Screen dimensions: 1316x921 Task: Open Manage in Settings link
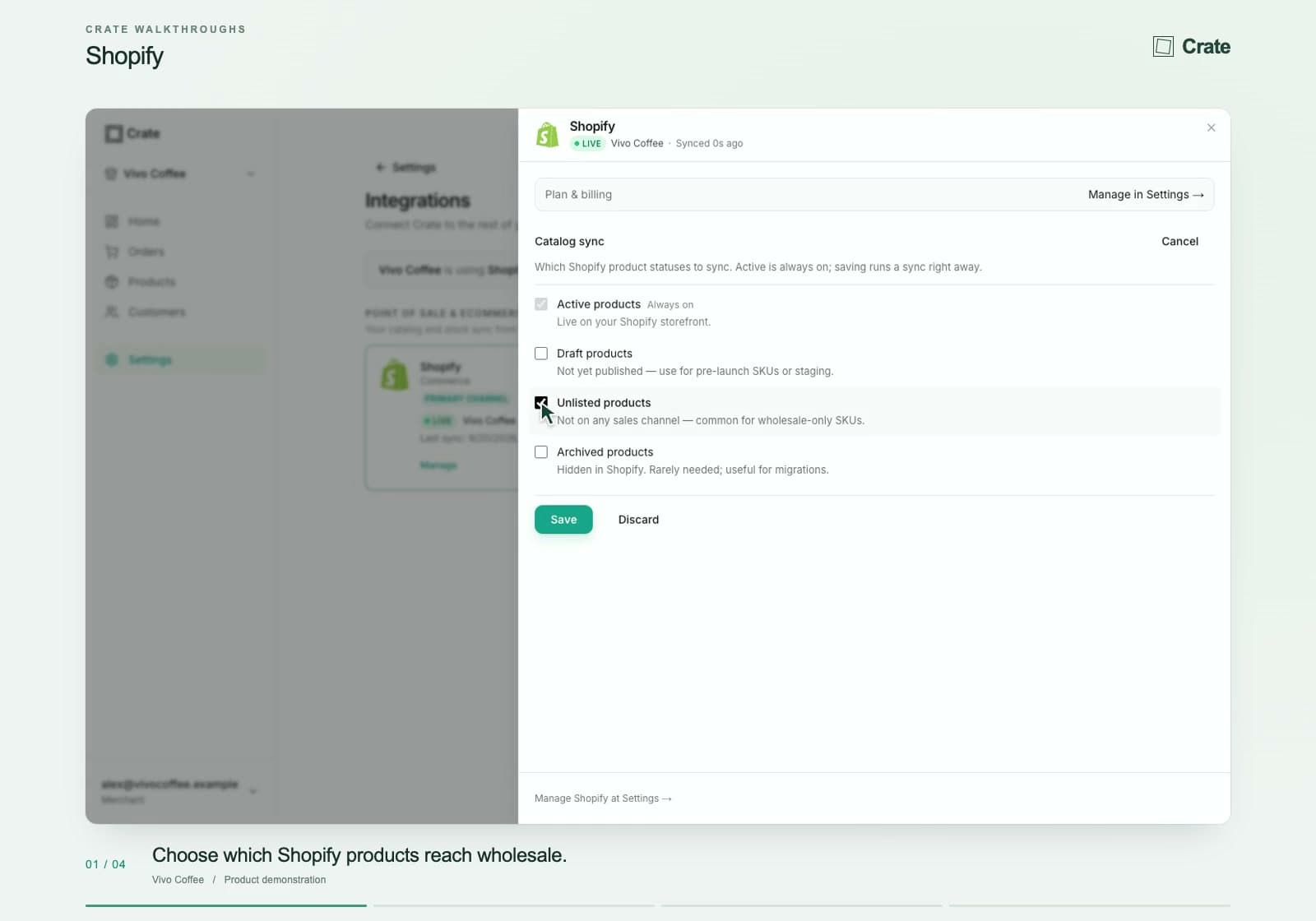click(x=1146, y=195)
